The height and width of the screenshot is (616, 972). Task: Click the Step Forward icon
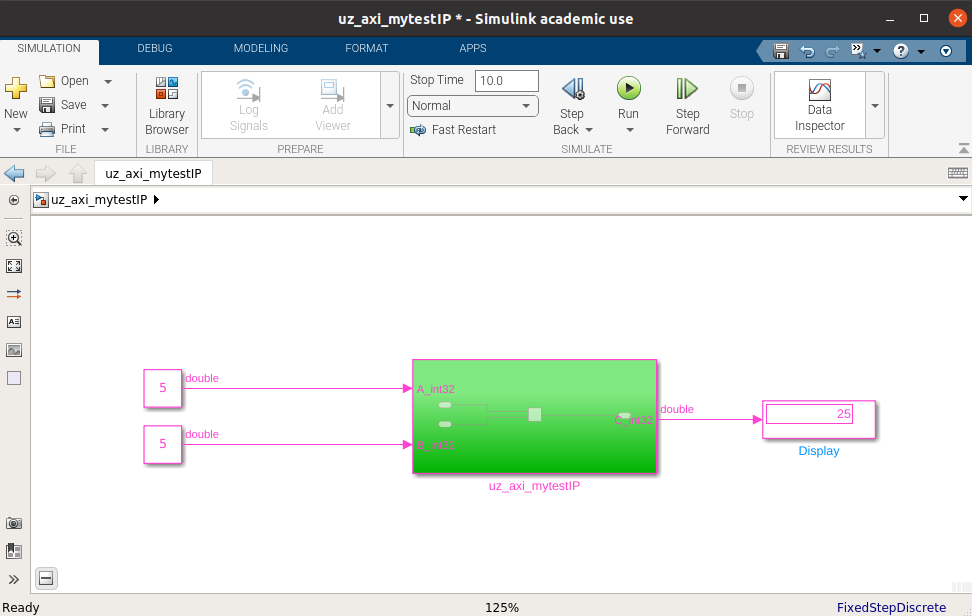click(687, 90)
